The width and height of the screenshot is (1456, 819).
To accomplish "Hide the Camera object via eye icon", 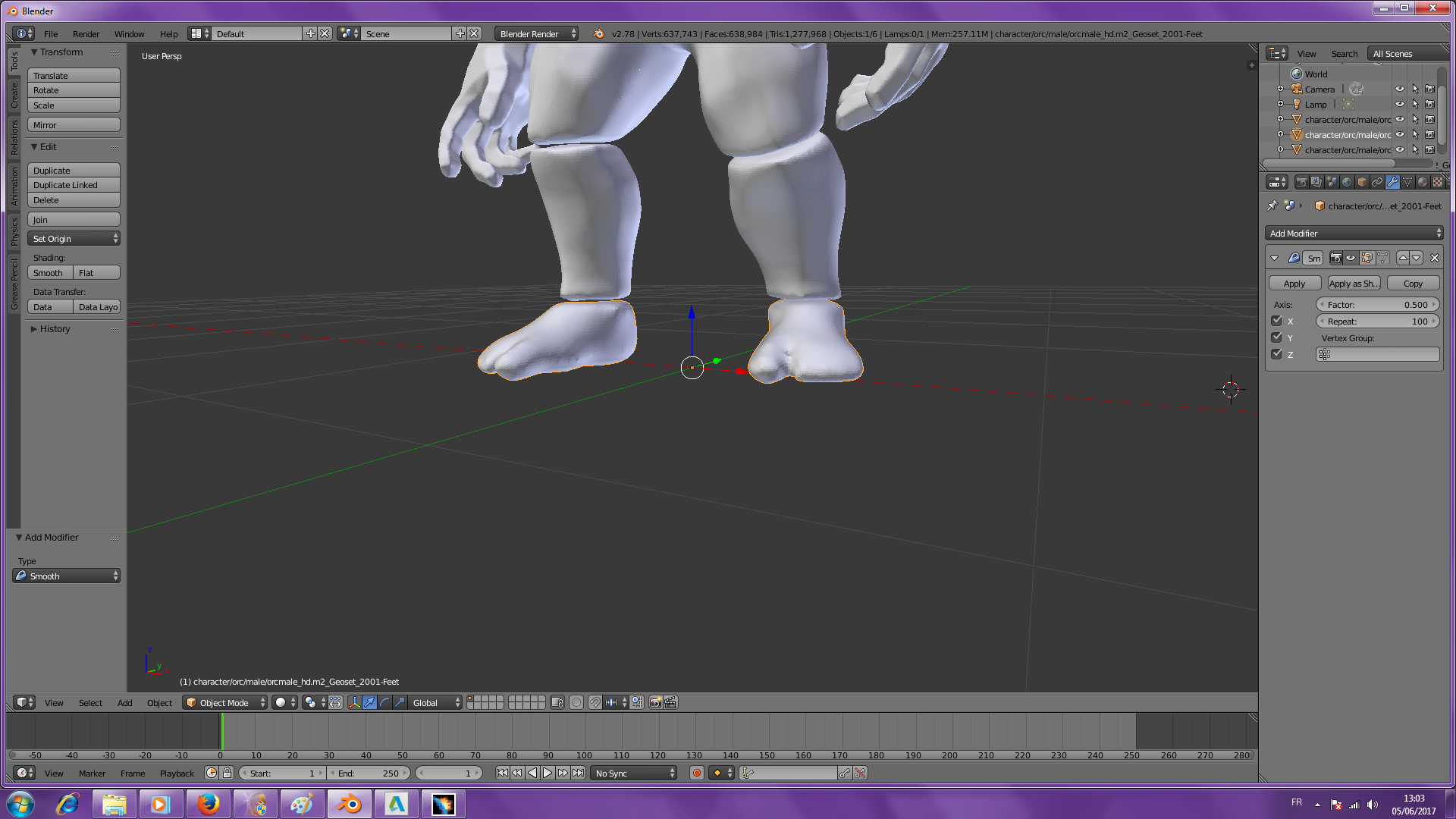I will point(1400,89).
